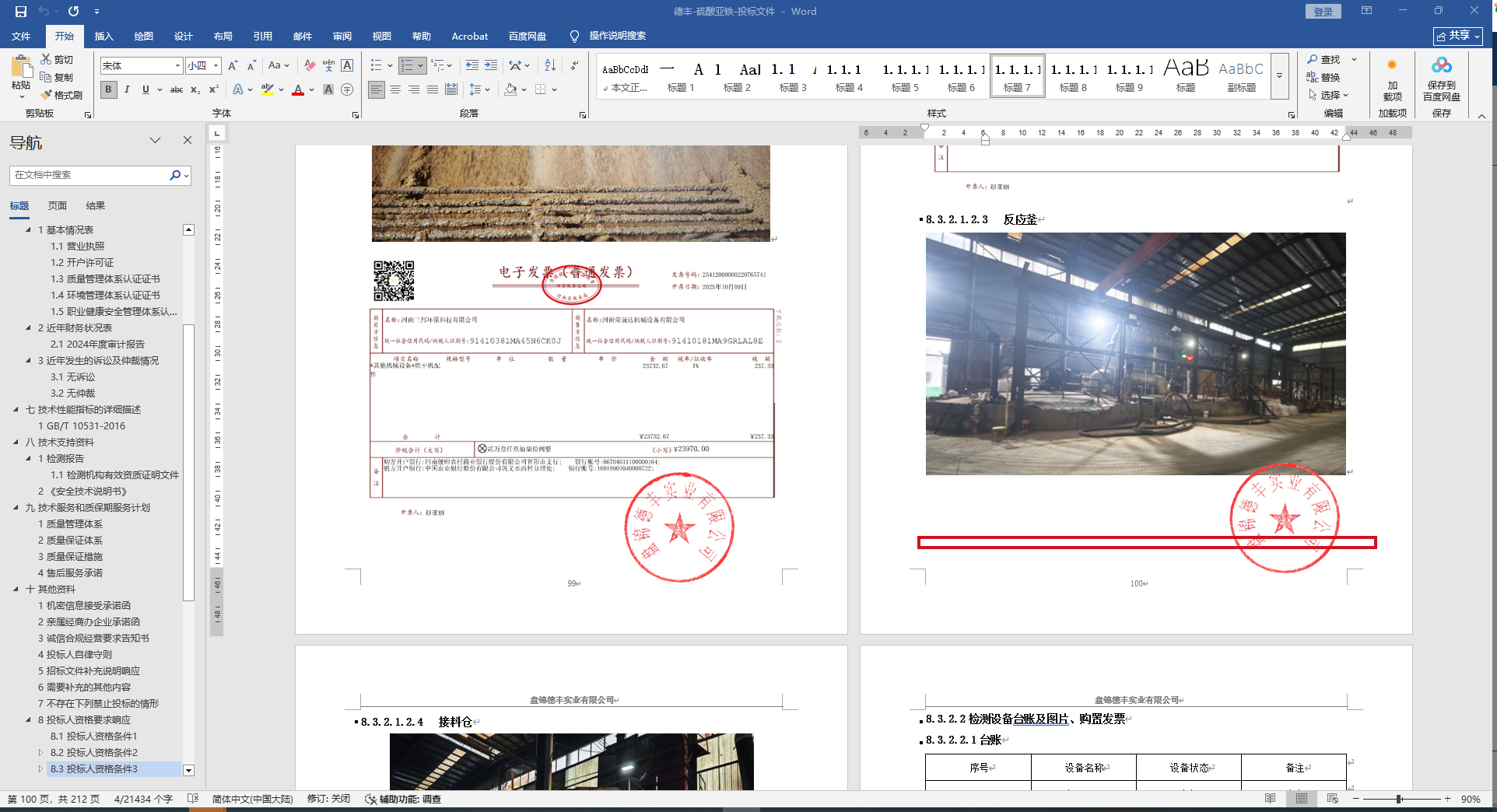
Task: Open the Select (选择) dropdown
Action: click(1330, 95)
